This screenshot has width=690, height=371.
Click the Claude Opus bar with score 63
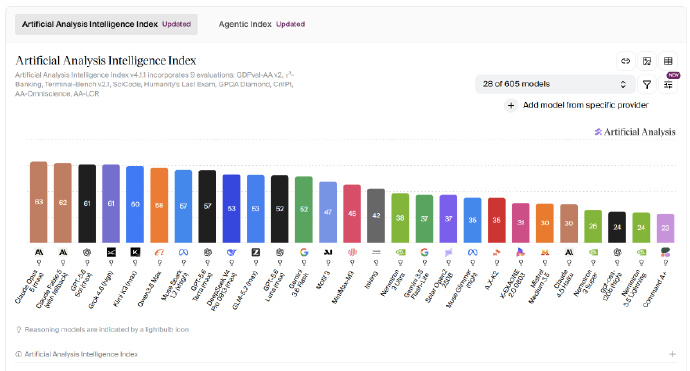[39, 202]
